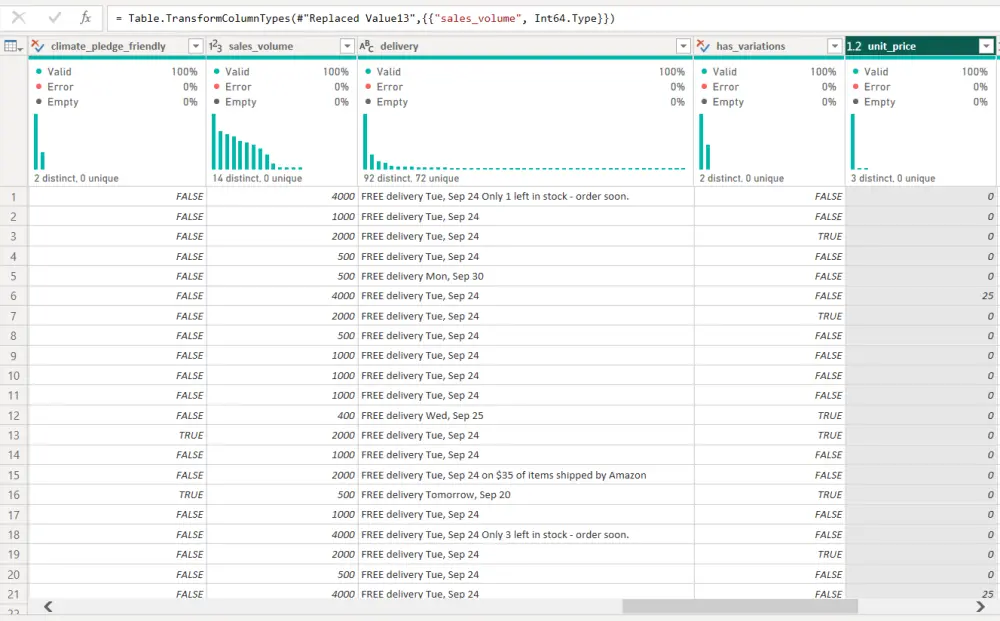Select row number 13

click(13, 435)
